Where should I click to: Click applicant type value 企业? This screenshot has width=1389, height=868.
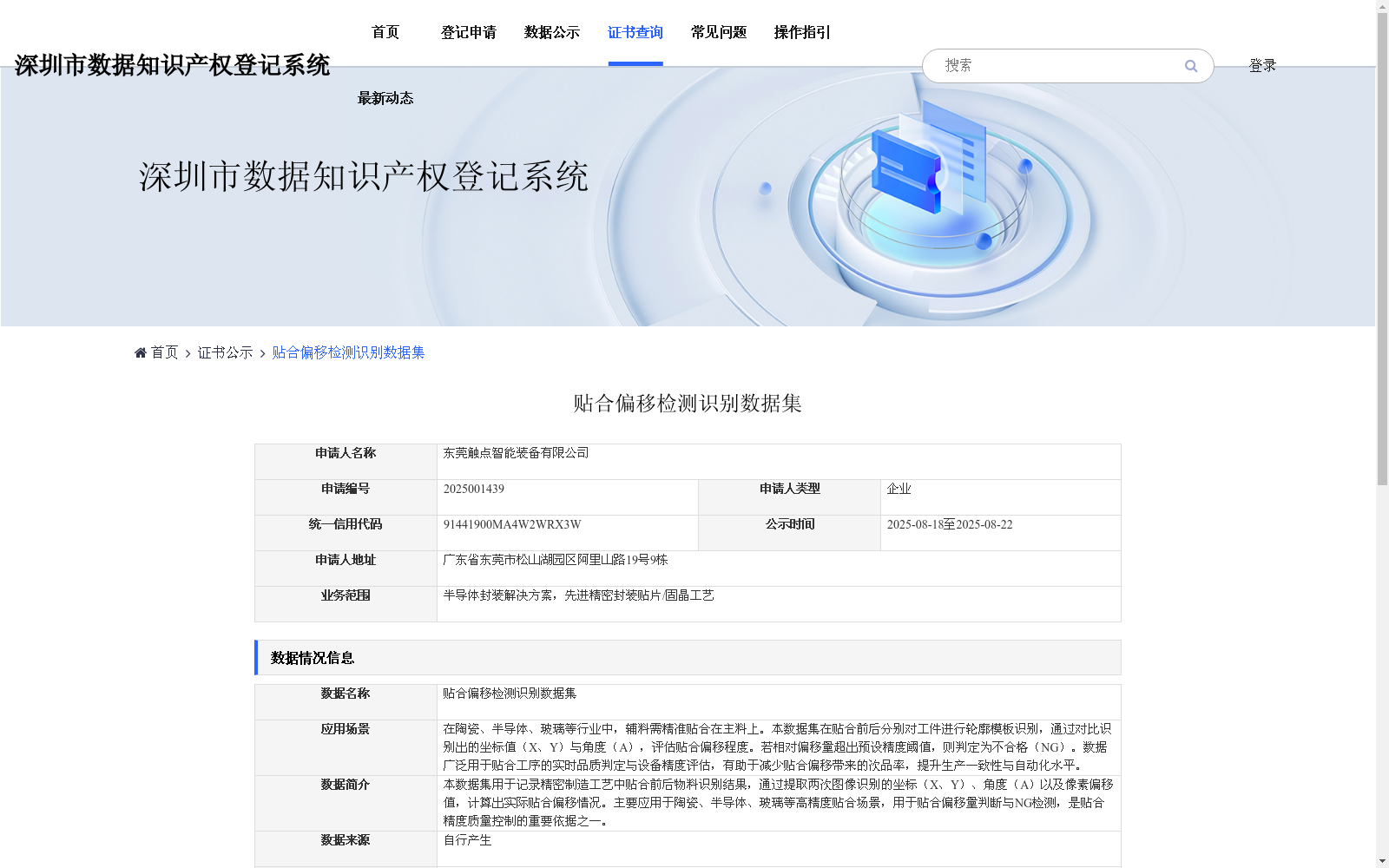[899, 489]
